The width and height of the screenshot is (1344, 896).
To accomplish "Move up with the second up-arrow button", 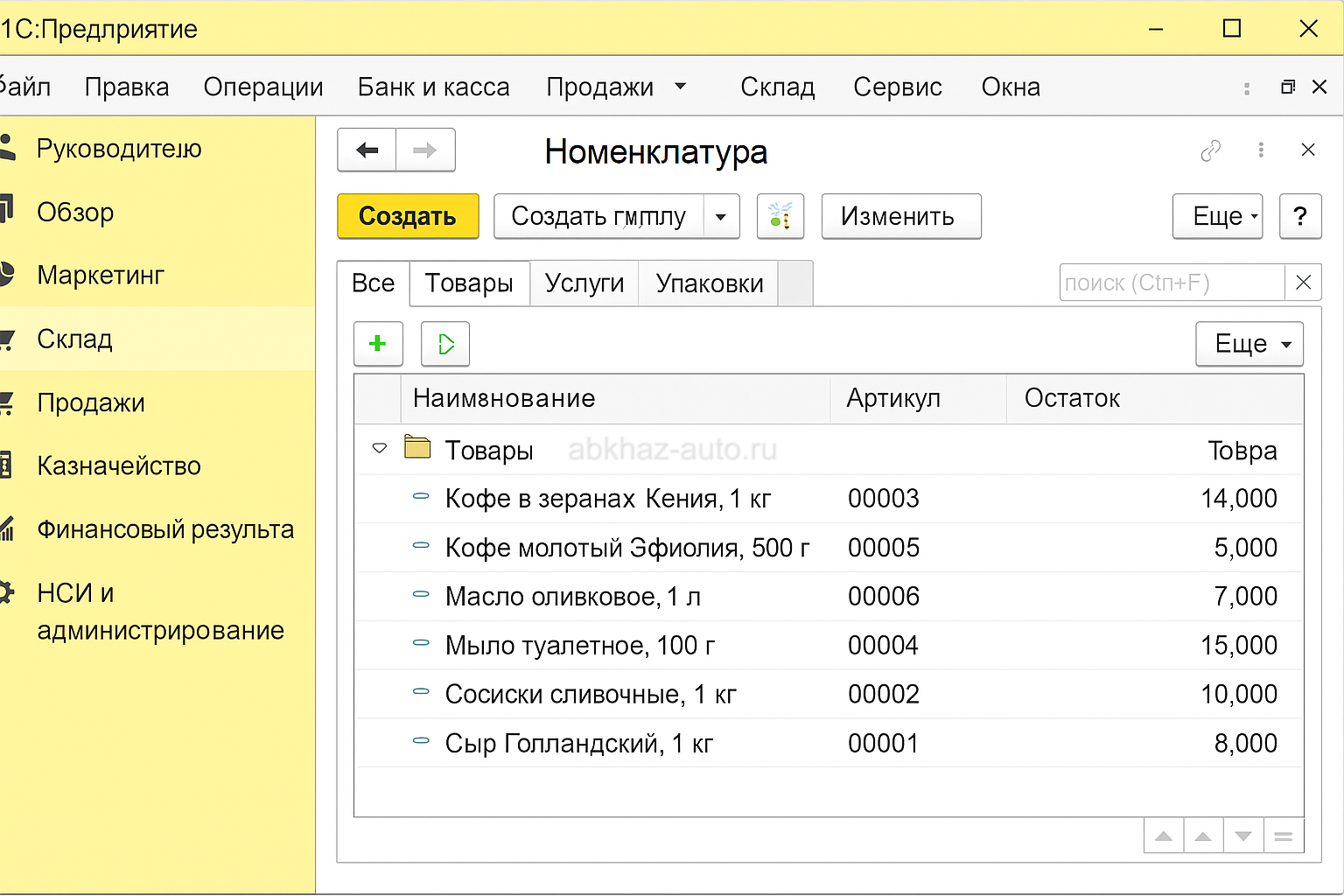I will (1203, 836).
